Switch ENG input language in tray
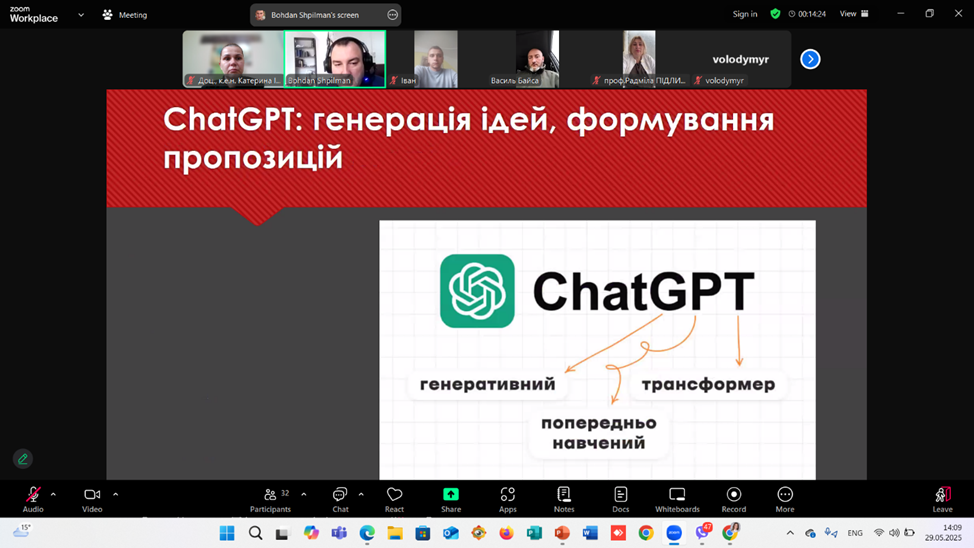 coord(855,533)
